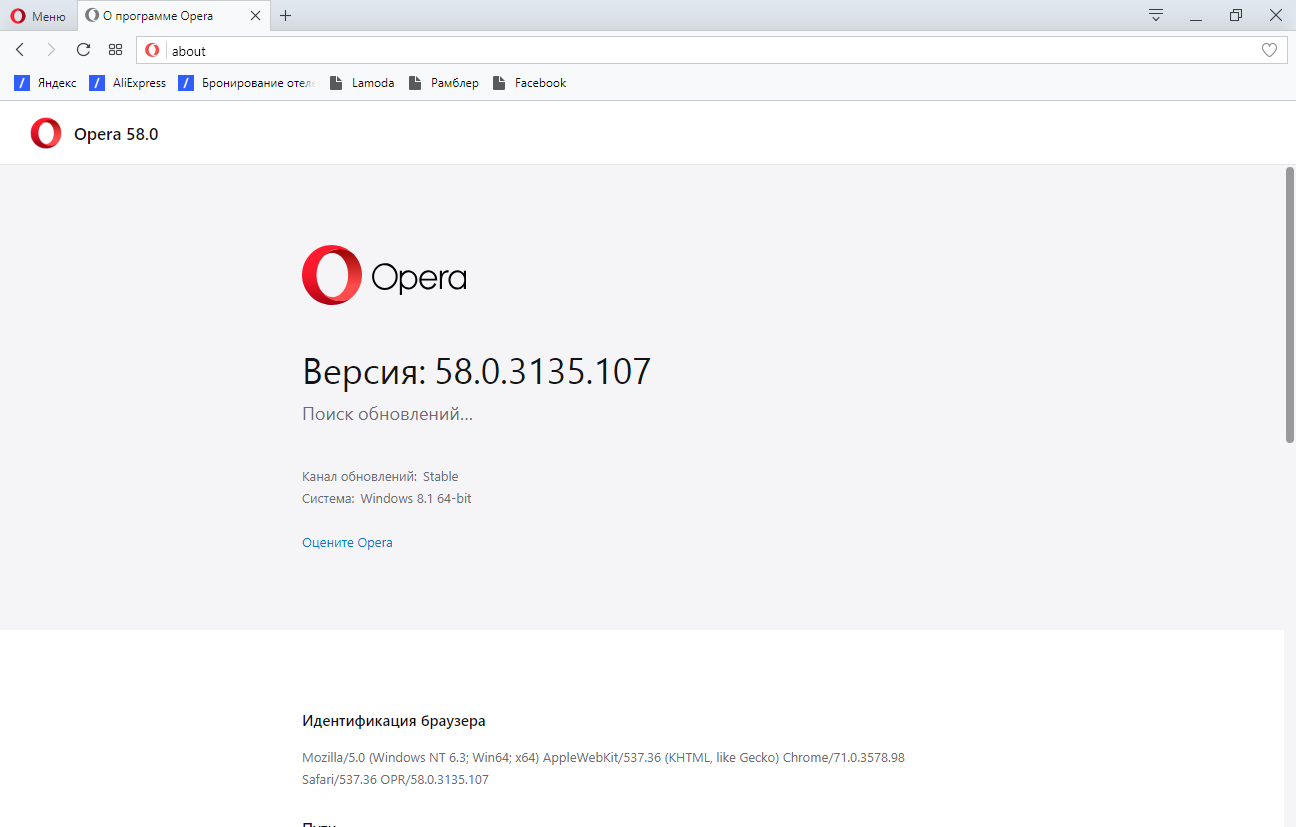Select the 'О программе Opera' tab
The height and width of the screenshot is (827, 1296).
point(160,16)
